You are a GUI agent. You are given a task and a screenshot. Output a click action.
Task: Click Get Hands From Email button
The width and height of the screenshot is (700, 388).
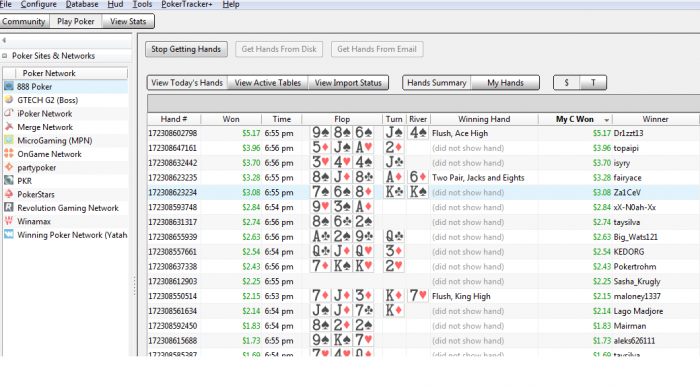pos(377,49)
